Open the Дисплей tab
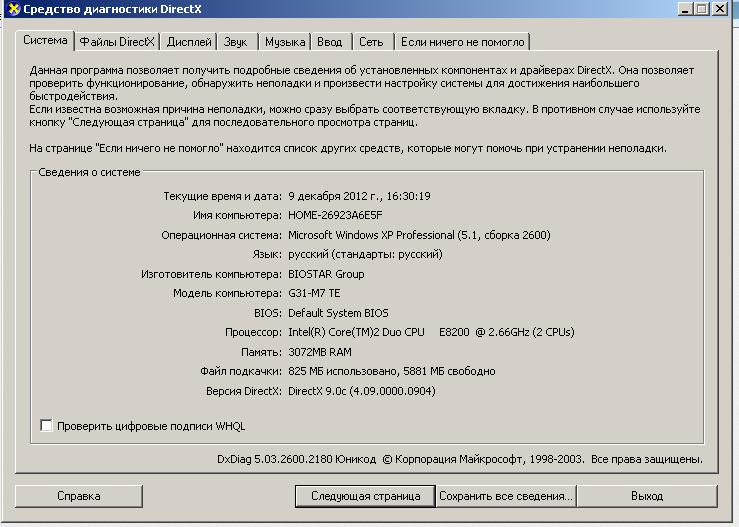The image size is (739, 527). click(189, 42)
